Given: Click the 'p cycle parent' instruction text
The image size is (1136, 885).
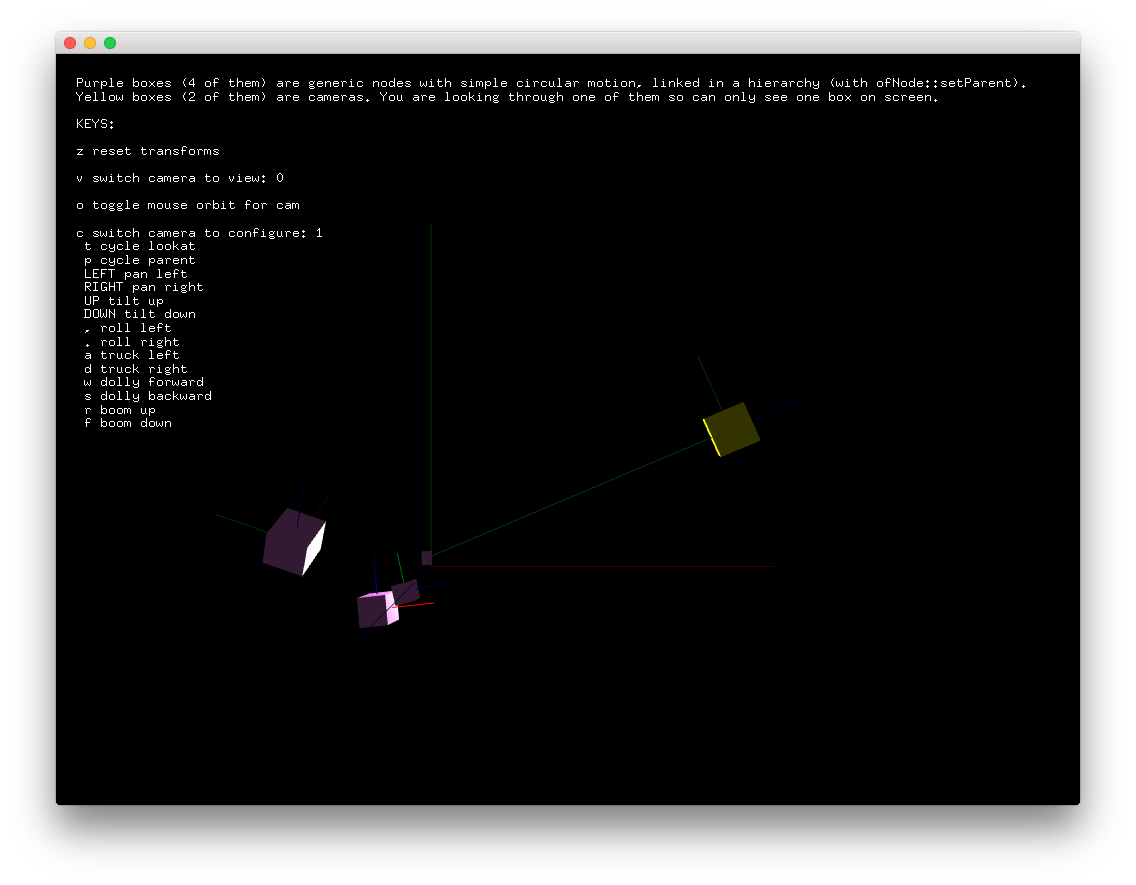Looking at the screenshot, I should click(x=139, y=259).
